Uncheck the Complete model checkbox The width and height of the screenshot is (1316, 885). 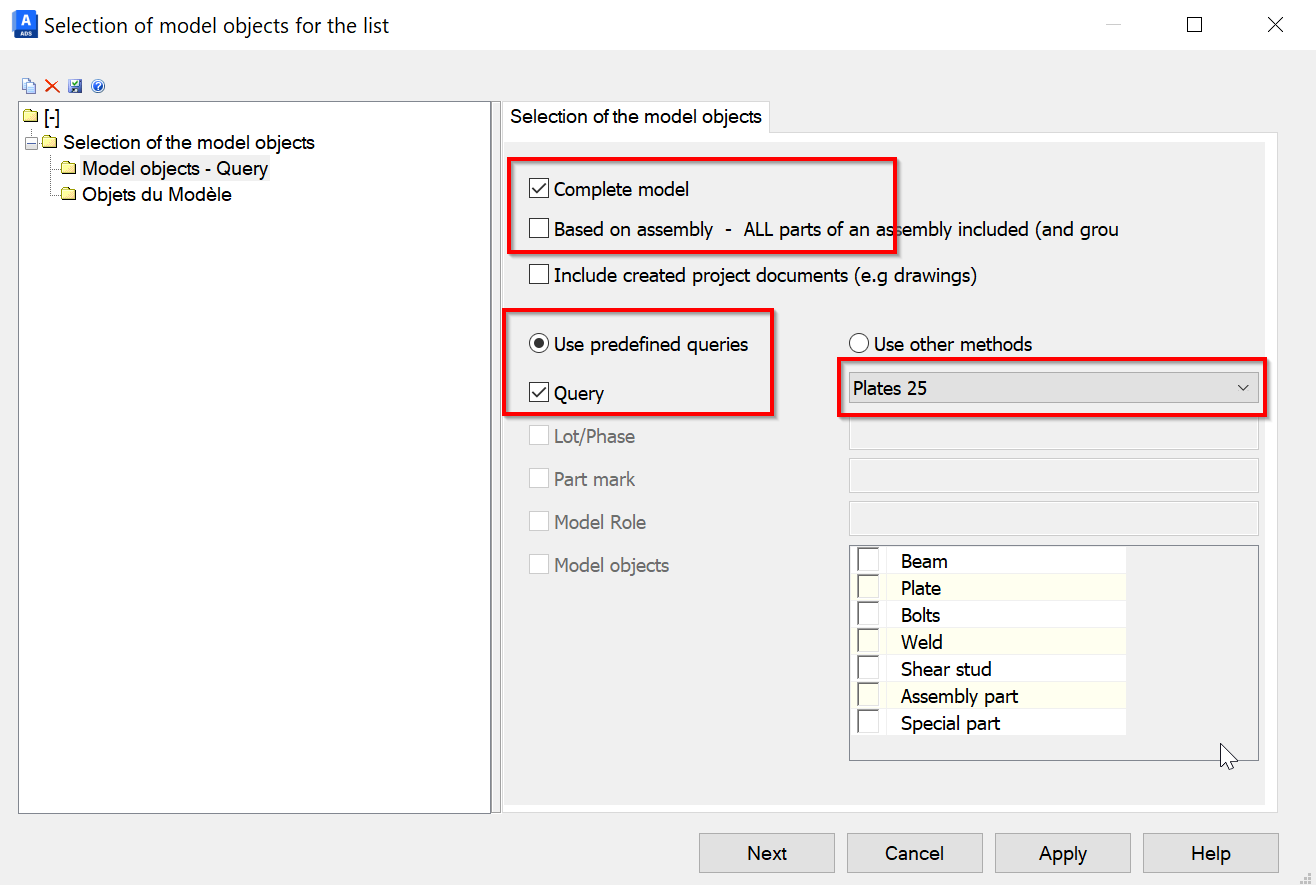(x=540, y=188)
